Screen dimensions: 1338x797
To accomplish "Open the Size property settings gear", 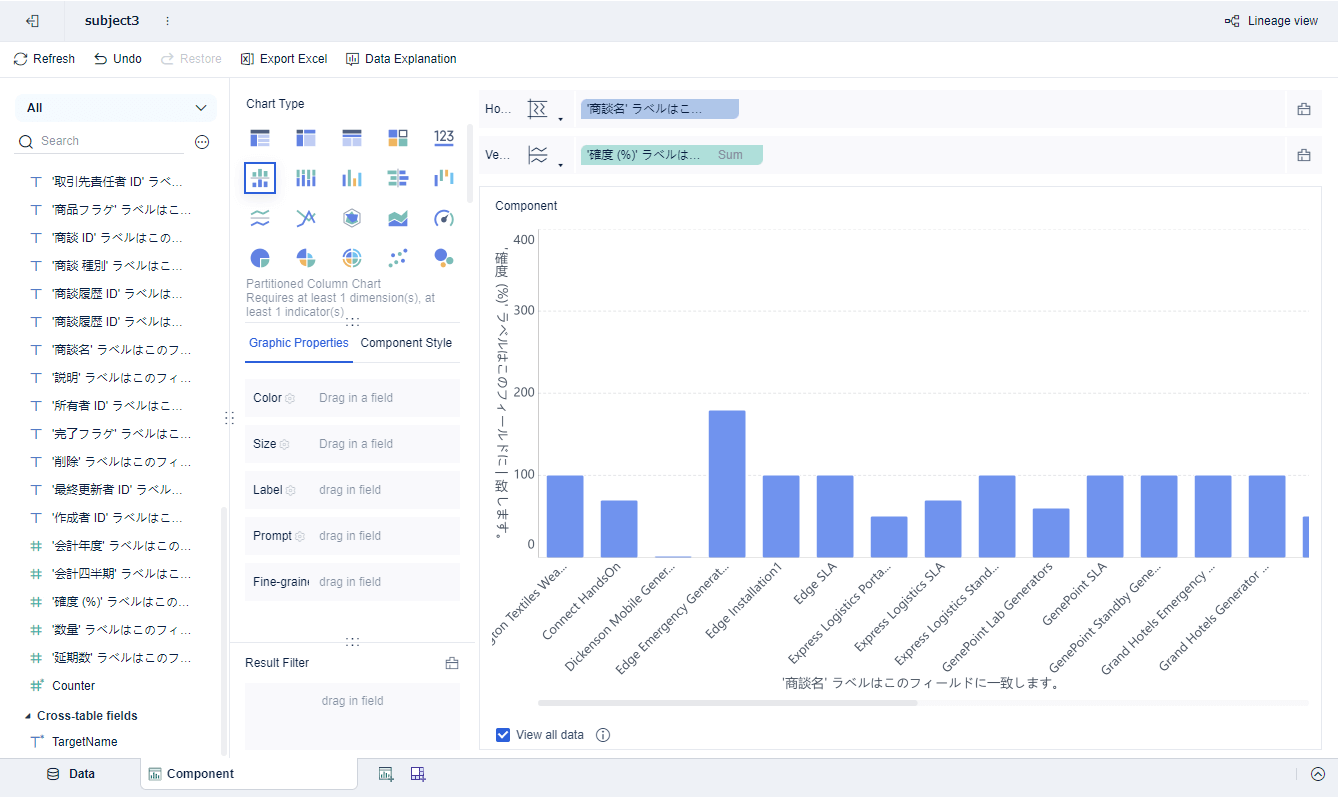I will [284, 444].
